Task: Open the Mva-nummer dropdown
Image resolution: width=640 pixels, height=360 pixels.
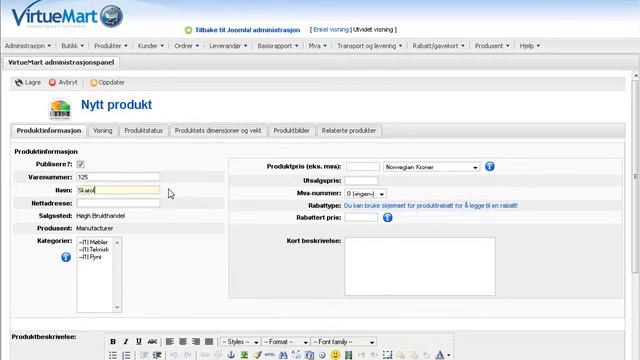Action: point(365,194)
